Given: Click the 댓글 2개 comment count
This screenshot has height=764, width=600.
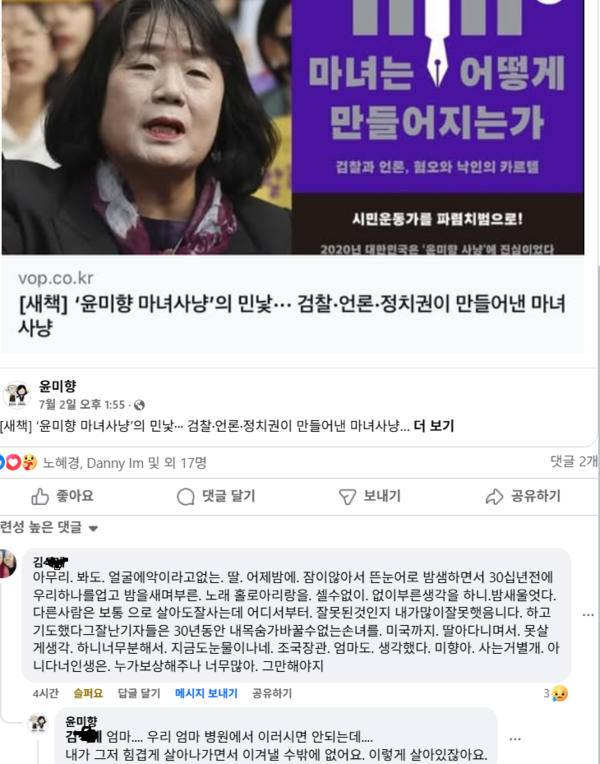Looking at the screenshot, I should (574, 461).
